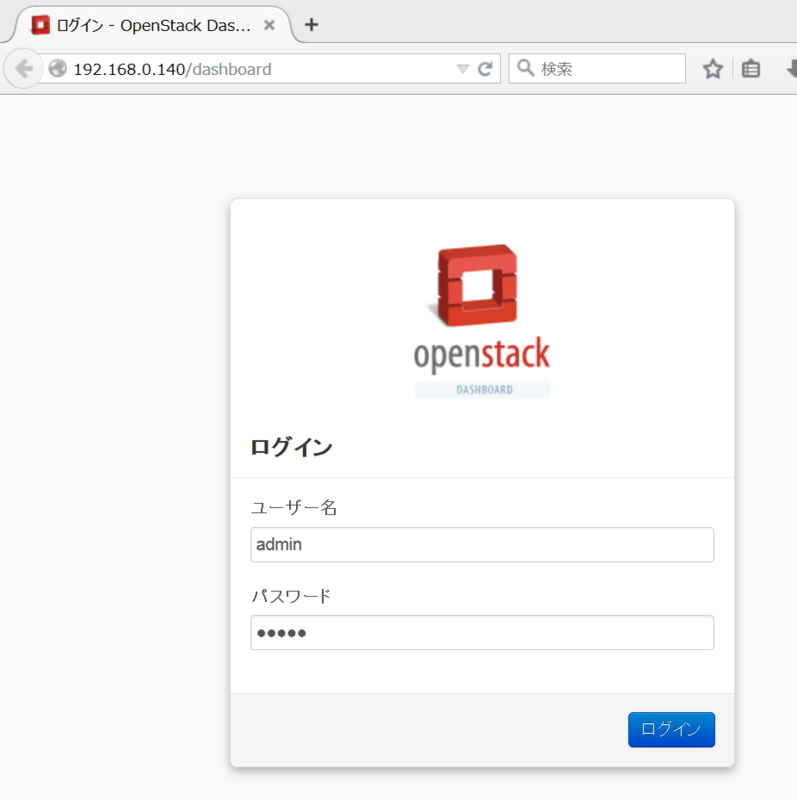797x800 pixels.
Task: Open the URL history dropdown arrow
Action: point(462,69)
